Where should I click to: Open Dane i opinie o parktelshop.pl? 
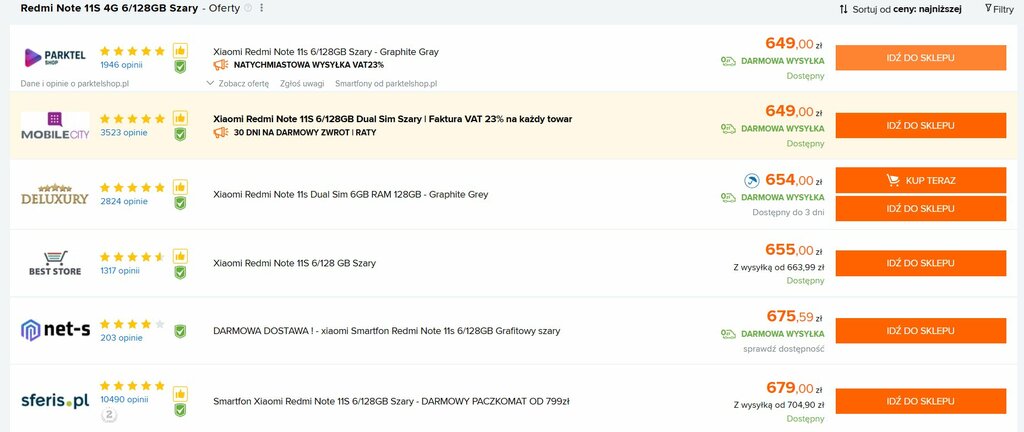coord(74,84)
